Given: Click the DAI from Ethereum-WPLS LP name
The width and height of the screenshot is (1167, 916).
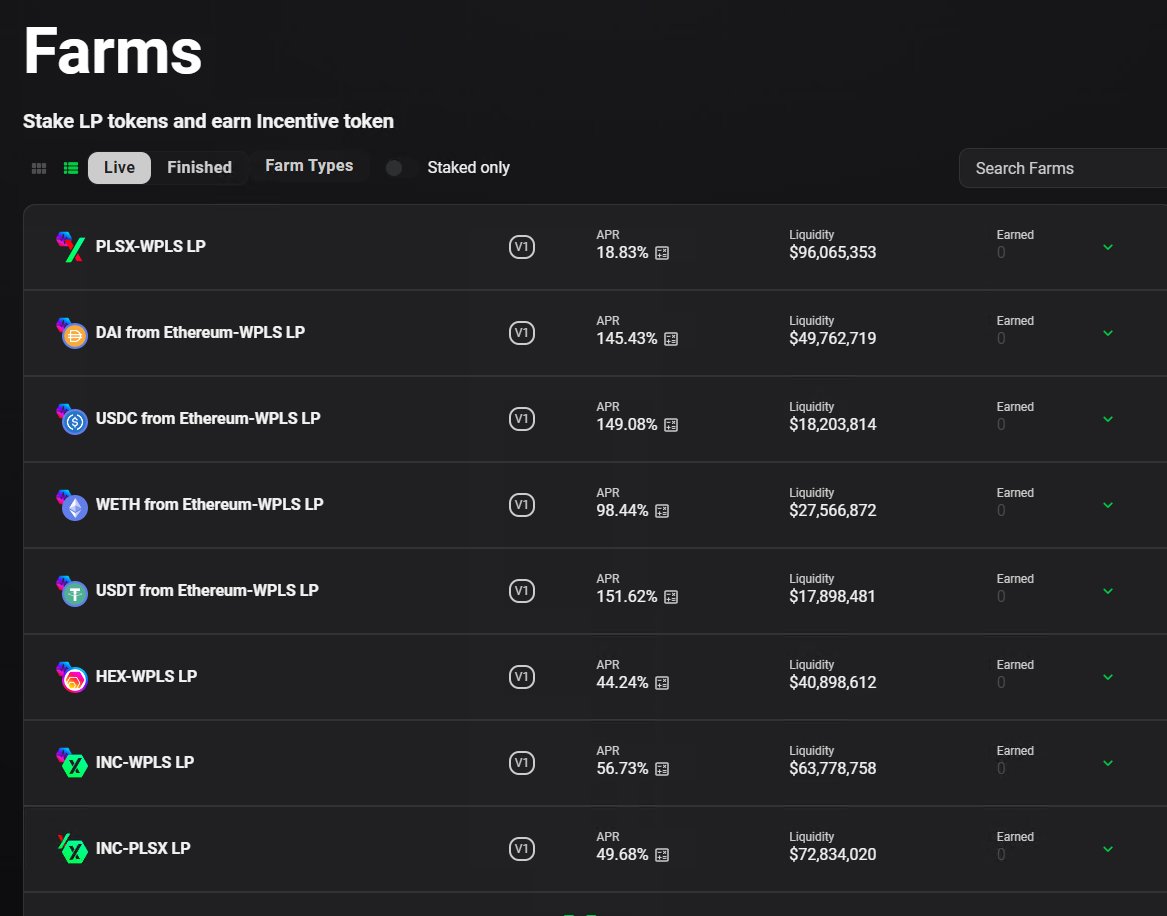Looking at the screenshot, I should (200, 332).
